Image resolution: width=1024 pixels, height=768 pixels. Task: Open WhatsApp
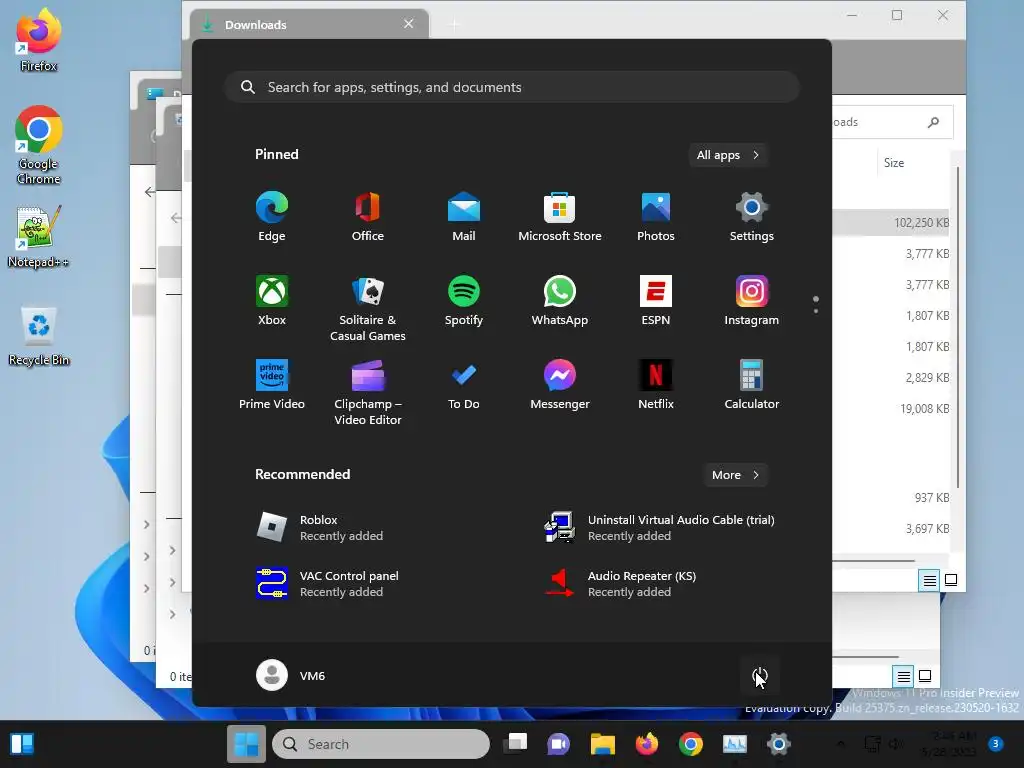[560, 300]
